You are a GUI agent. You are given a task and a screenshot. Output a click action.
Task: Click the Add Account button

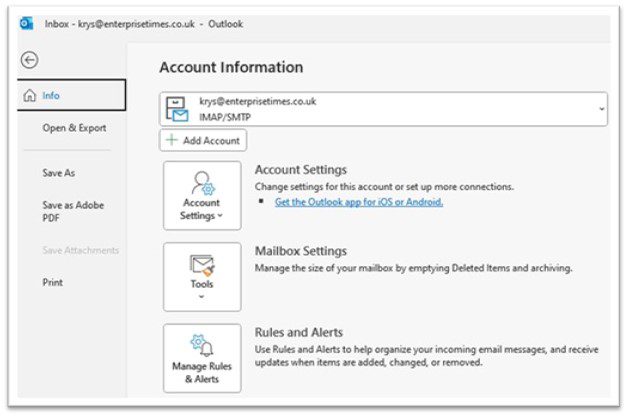pos(203,140)
